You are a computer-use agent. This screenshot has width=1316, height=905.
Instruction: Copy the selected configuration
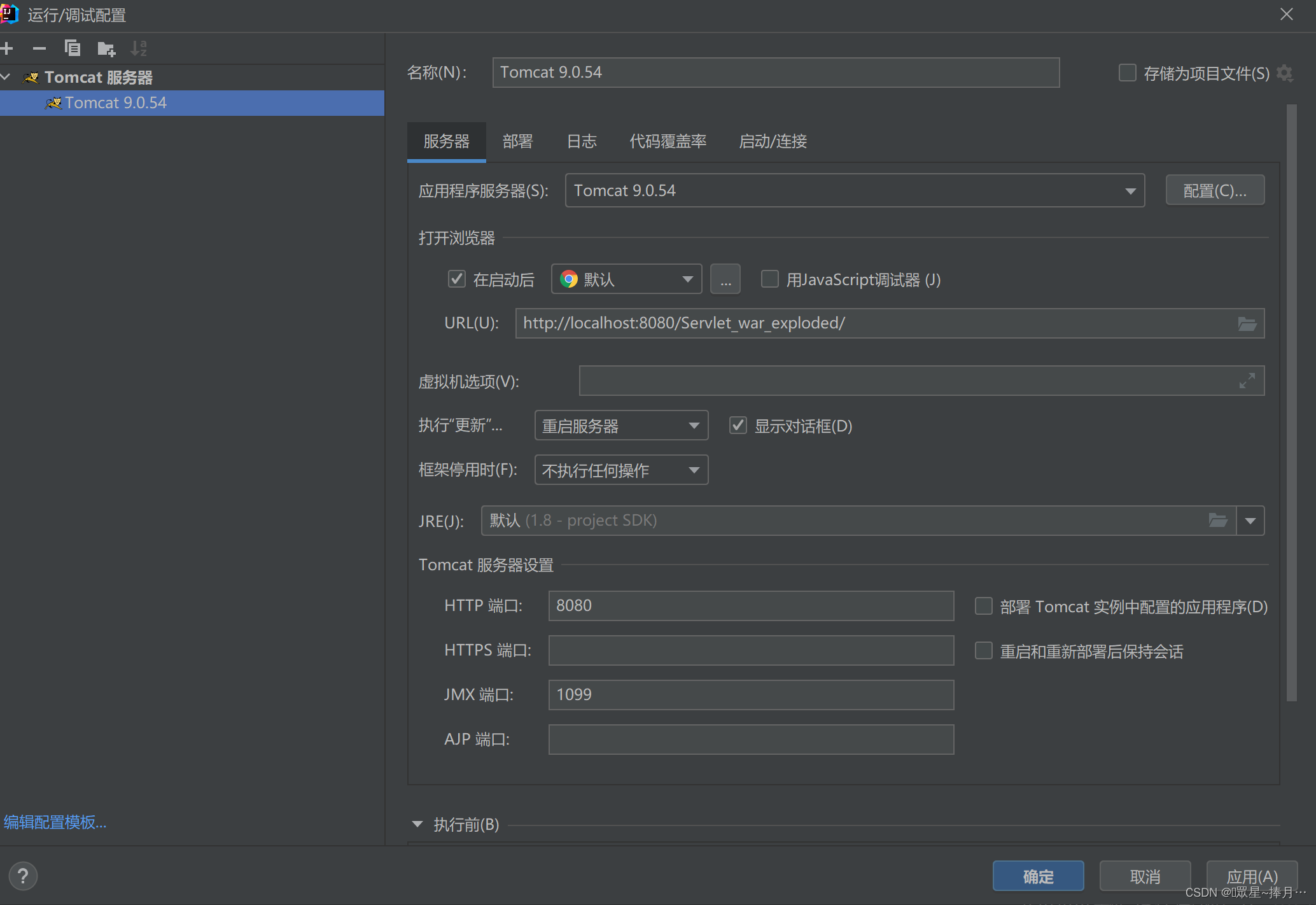click(x=73, y=48)
